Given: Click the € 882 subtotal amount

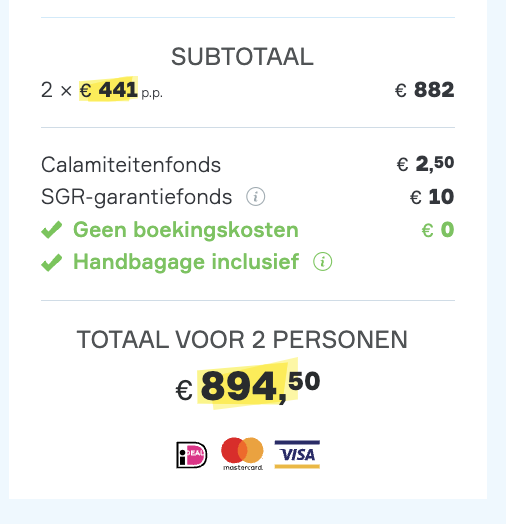Looking at the screenshot, I should coord(424,90).
